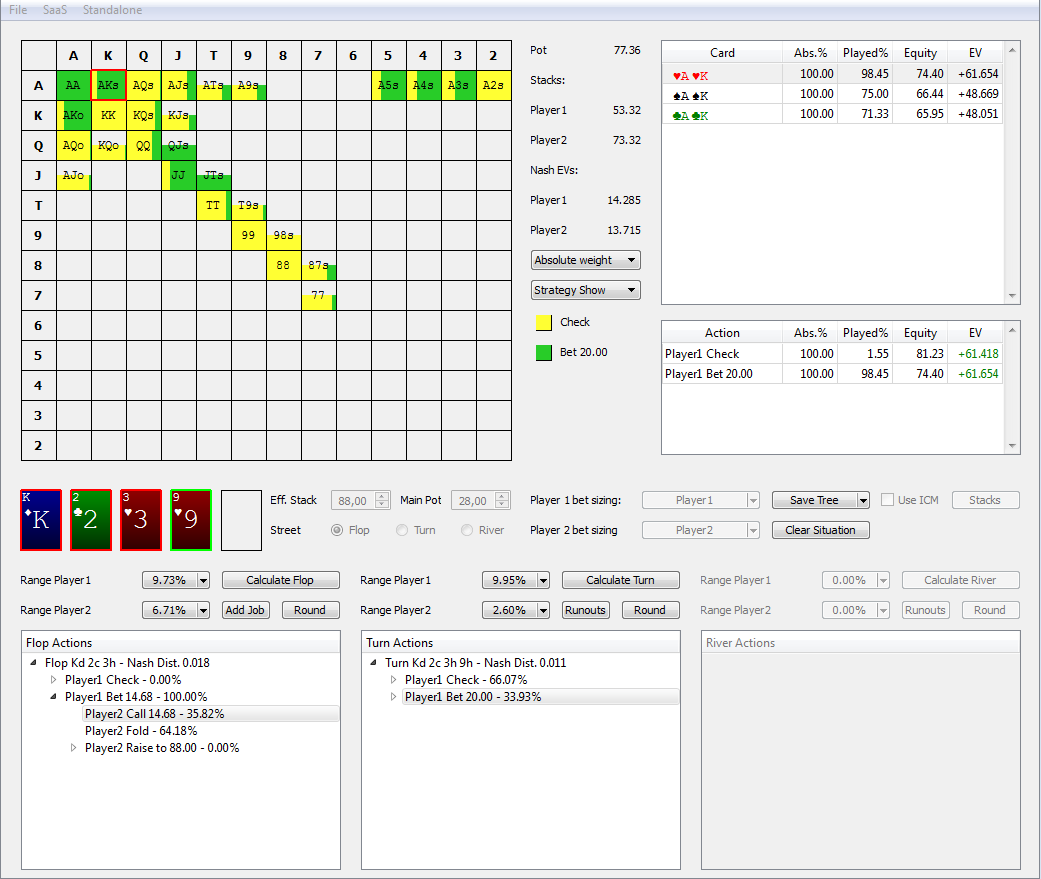Select the 77 hand cell
Image resolution: width=1041 pixels, height=879 pixels.
tap(319, 295)
